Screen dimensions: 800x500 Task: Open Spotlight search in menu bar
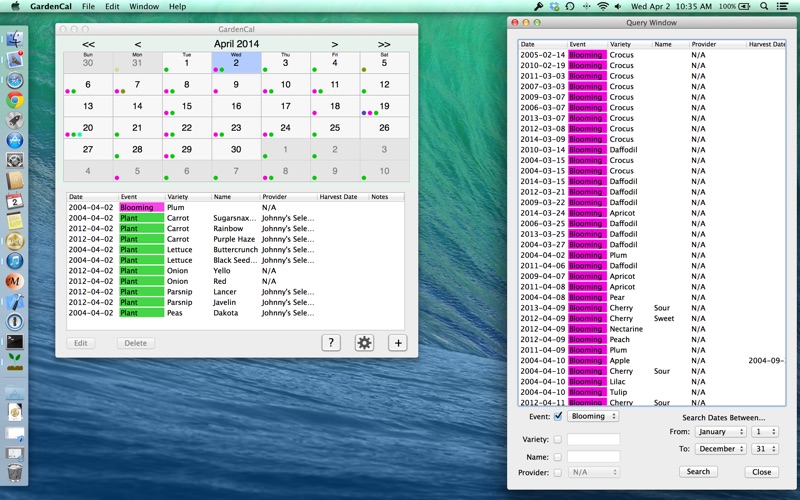click(764, 6)
